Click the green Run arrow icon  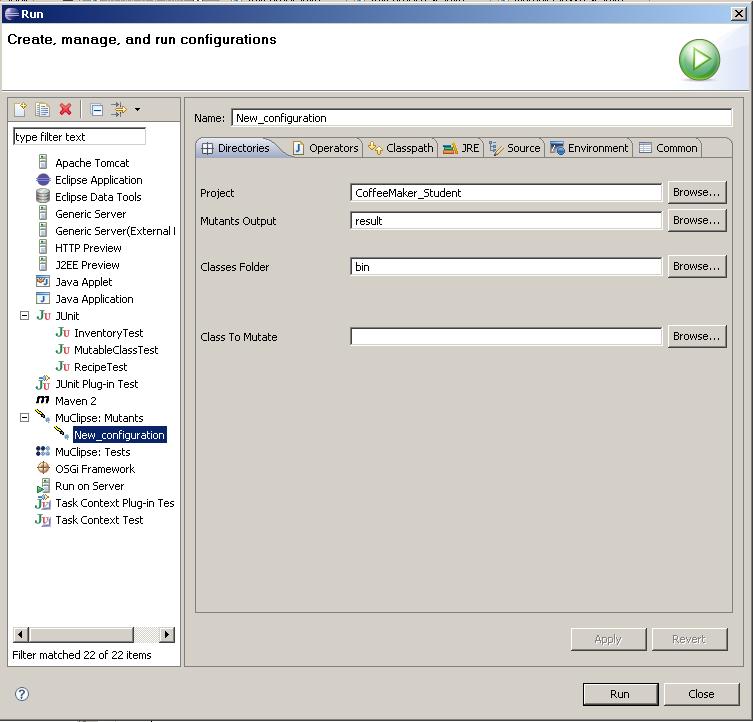click(x=699, y=60)
